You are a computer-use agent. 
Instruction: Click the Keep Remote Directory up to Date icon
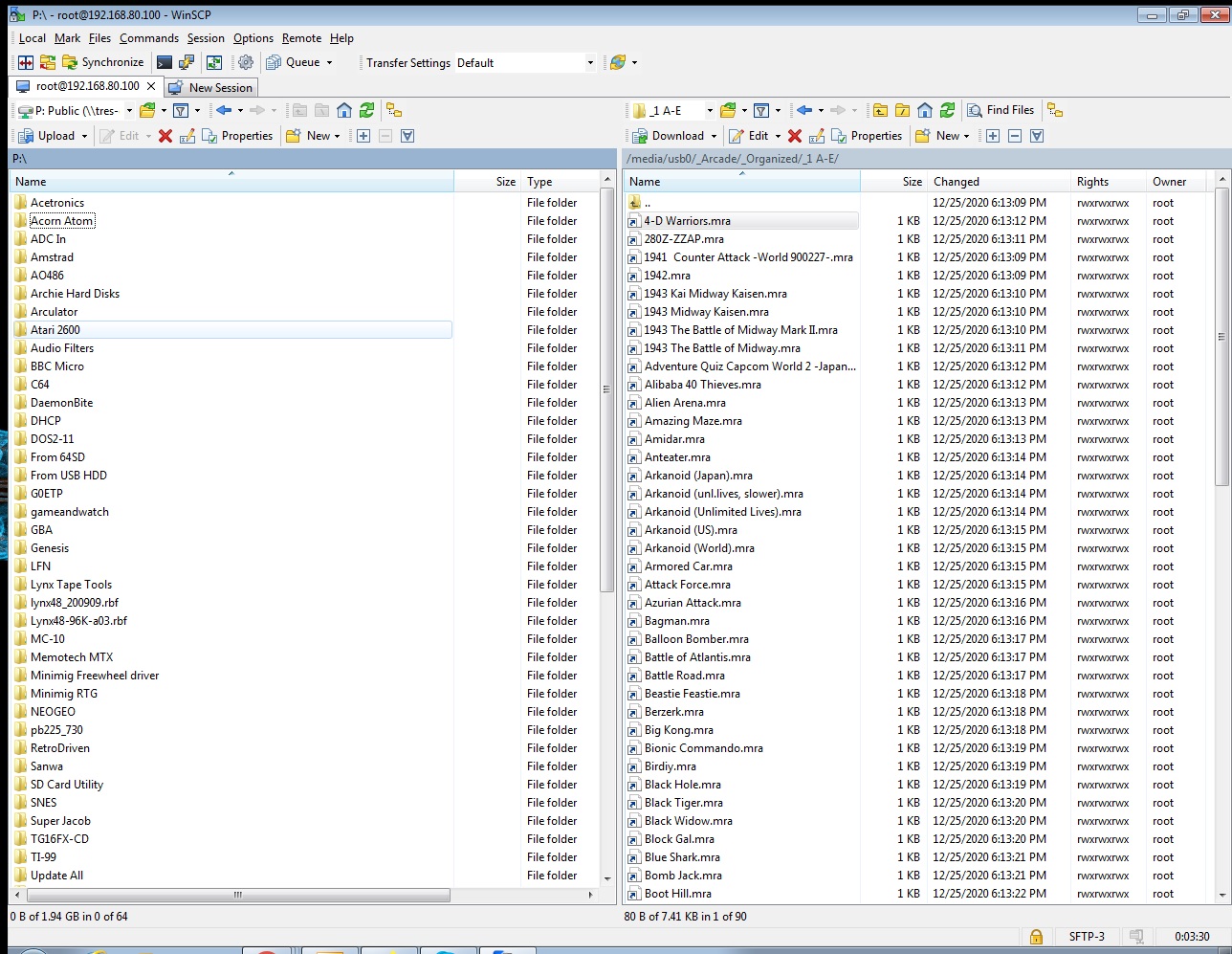[47, 62]
